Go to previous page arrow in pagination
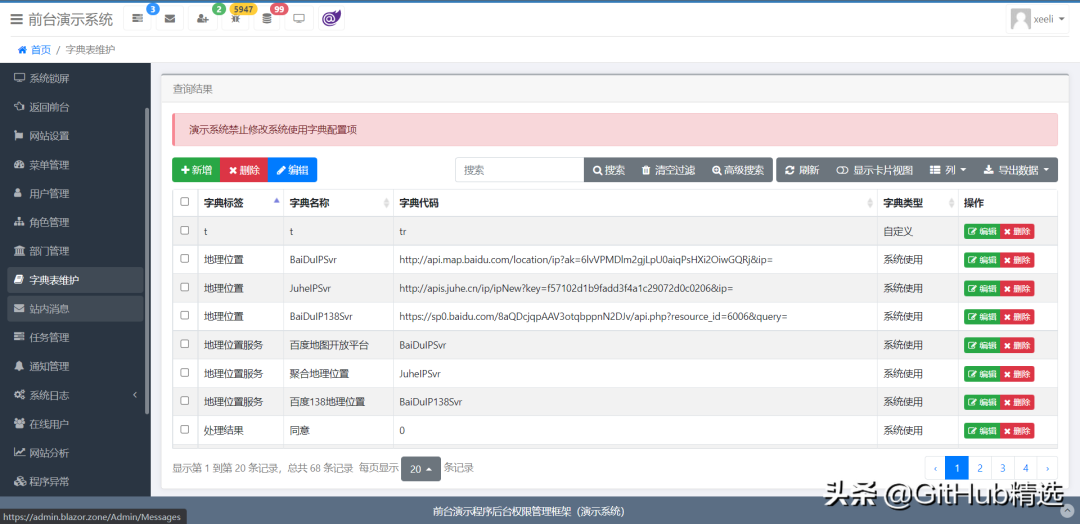Image resolution: width=1080 pixels, height=524 pixels. (935, 468)
